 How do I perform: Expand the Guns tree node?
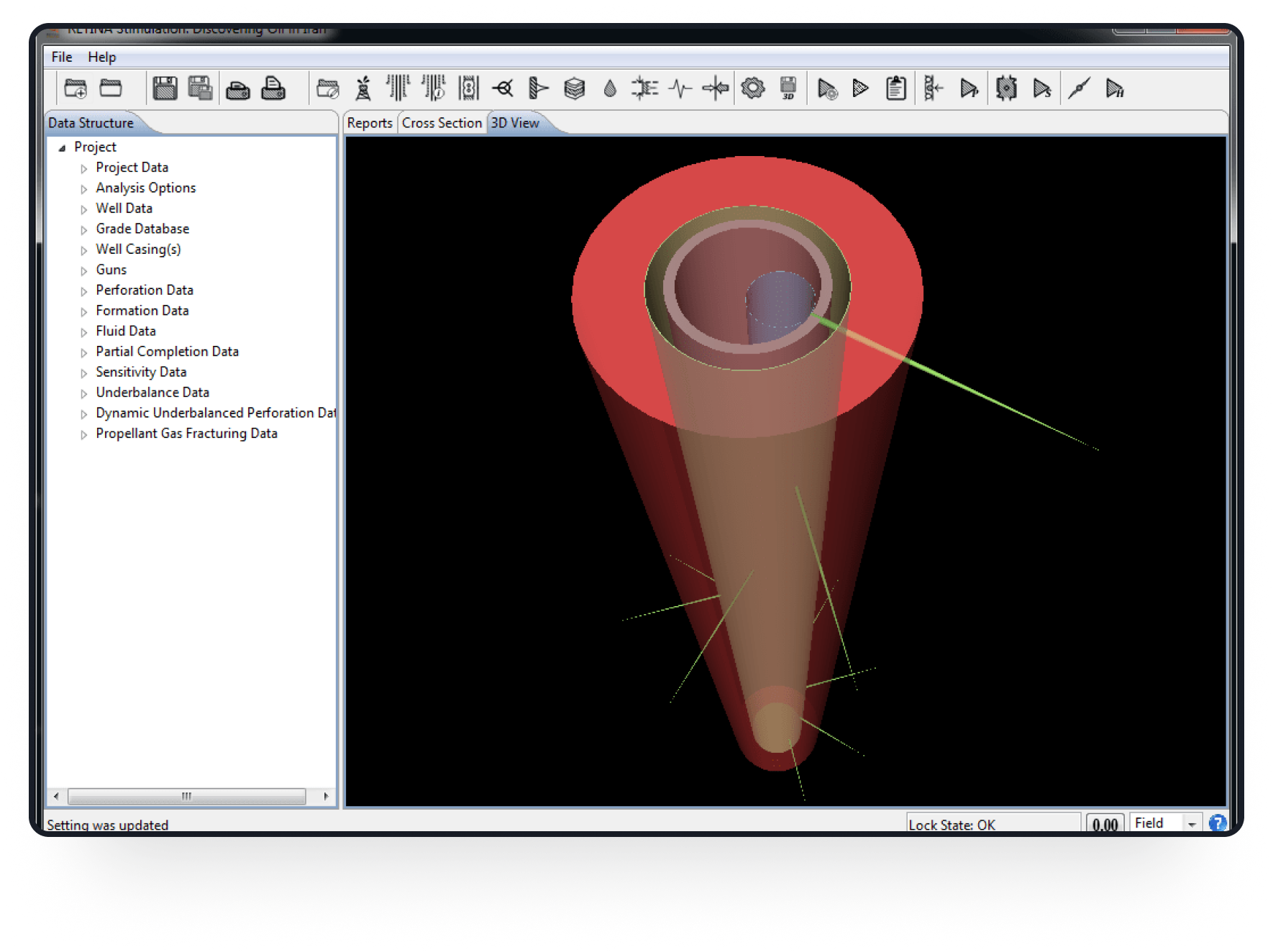pos(84,271)
